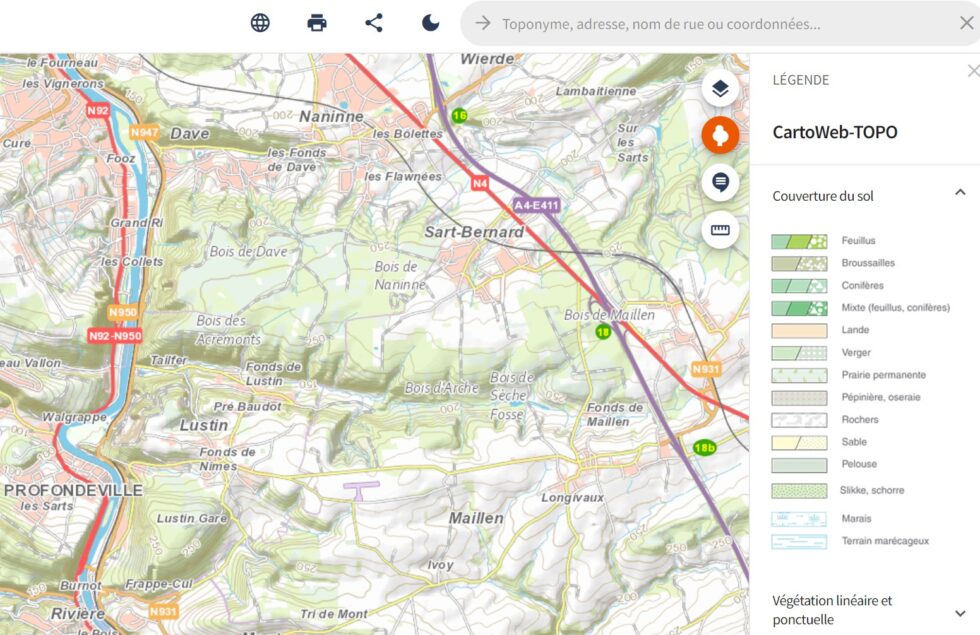The height and width of the screenshot is (635, 980).
Task: Click the Mixte (feuillus, conifères) label
Action: pos(896,308)
